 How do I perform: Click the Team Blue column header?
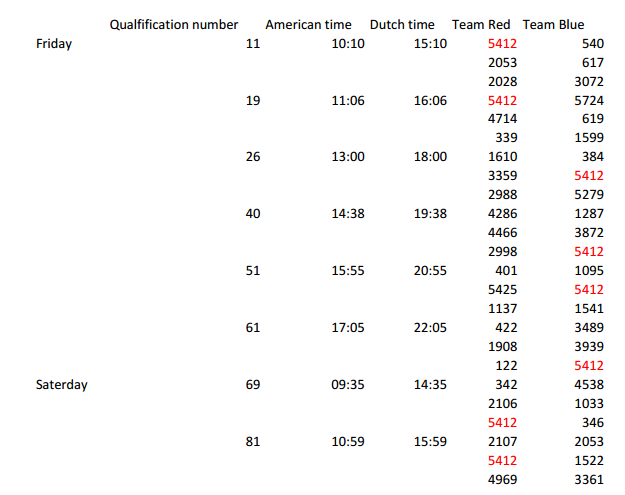[553, 25]
